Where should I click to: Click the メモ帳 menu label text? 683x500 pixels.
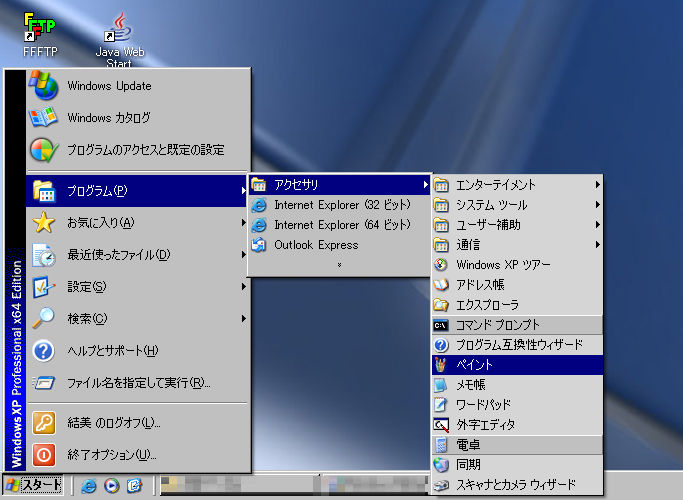click(x=470, y=385)
